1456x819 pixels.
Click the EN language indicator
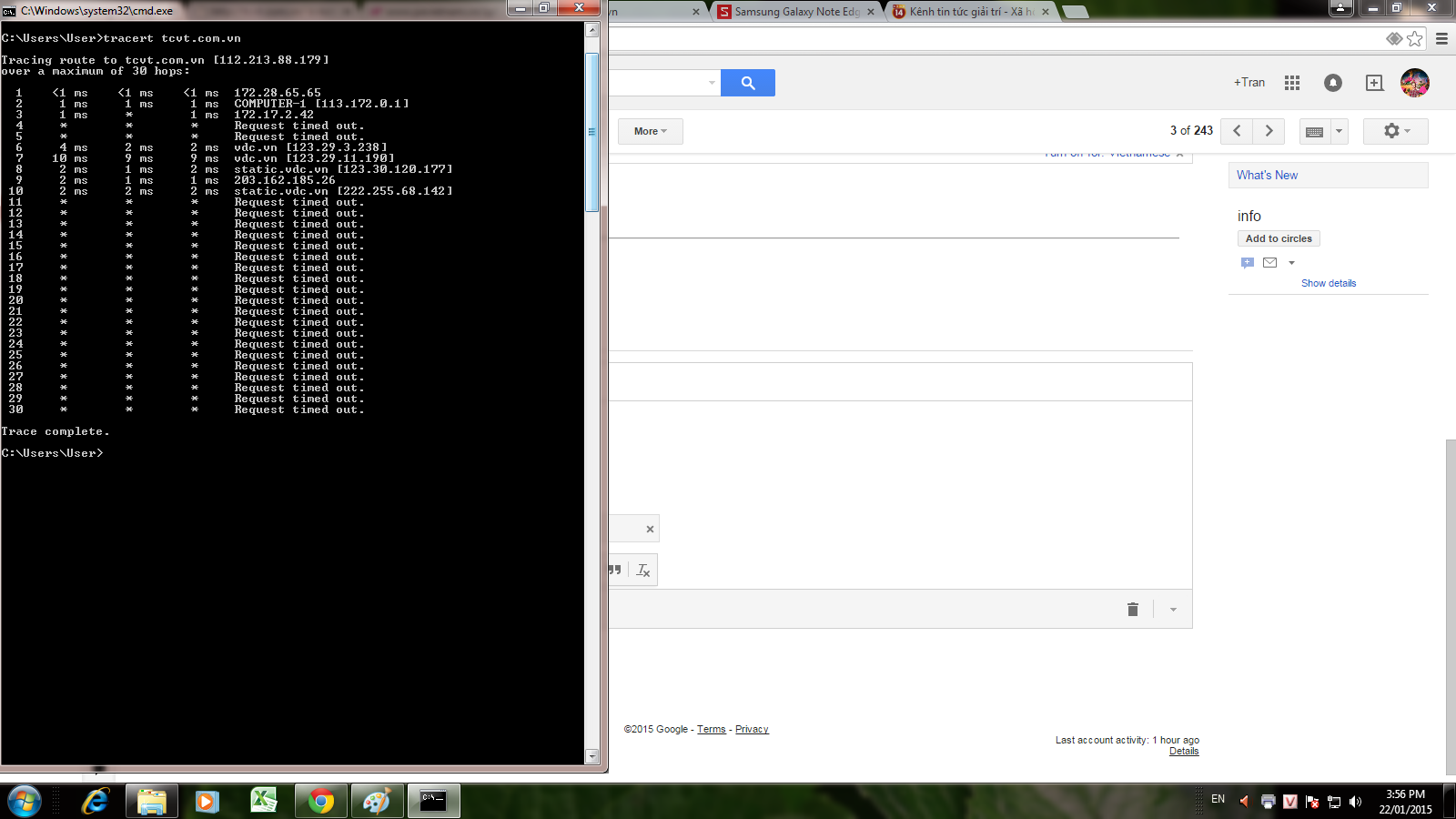(1218, 799)
